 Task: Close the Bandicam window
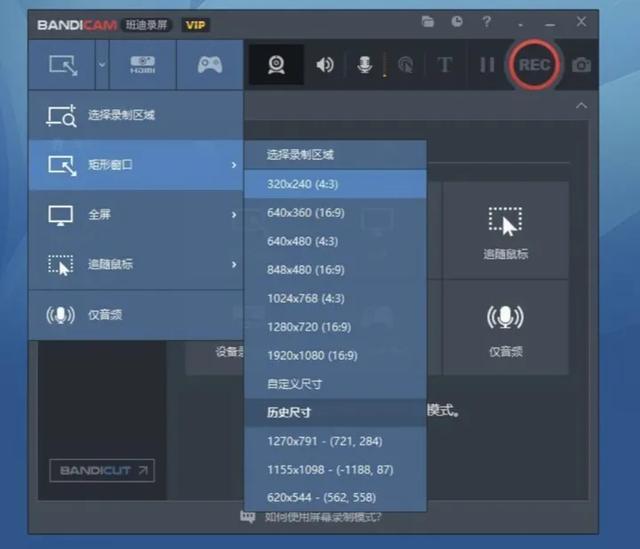(581, 21)
